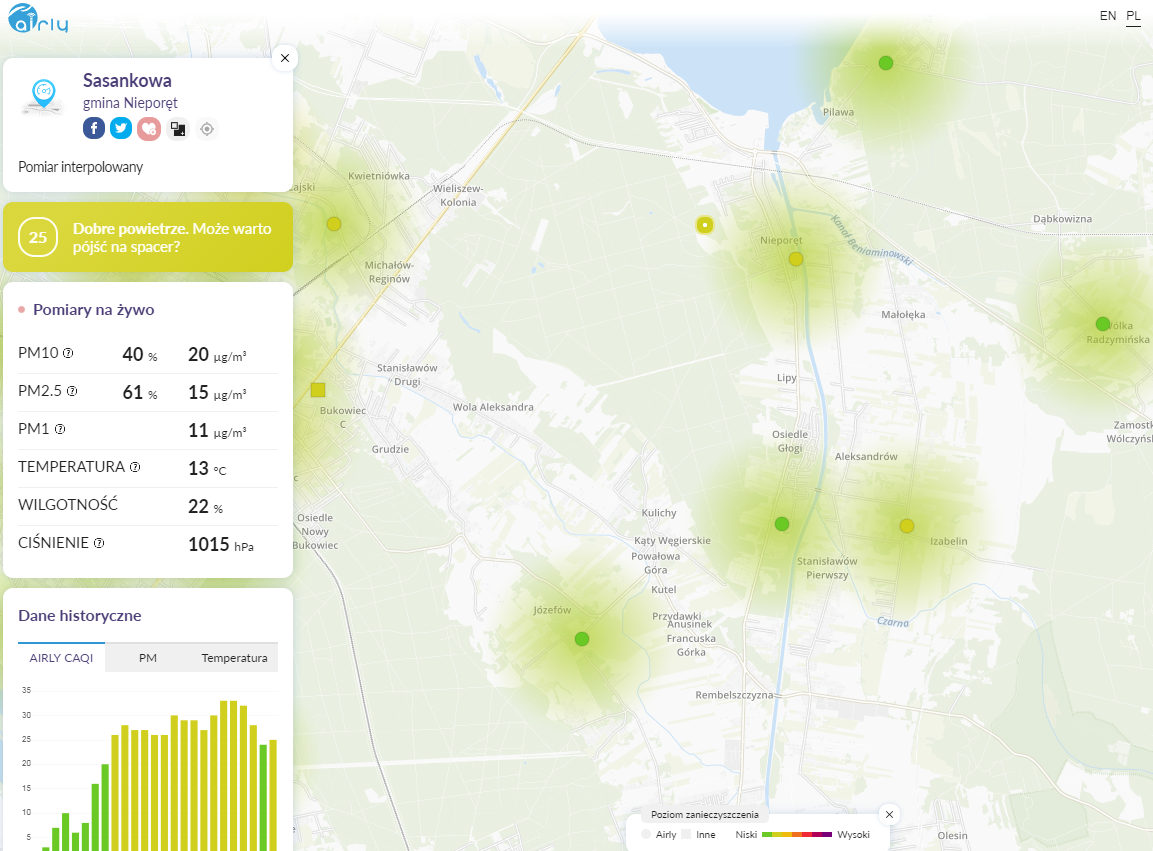Image resolution: width=1153 pixels, height=851 pixels.
Task: Select the AIRLY CAQI tab
Action: pos(61,658)
